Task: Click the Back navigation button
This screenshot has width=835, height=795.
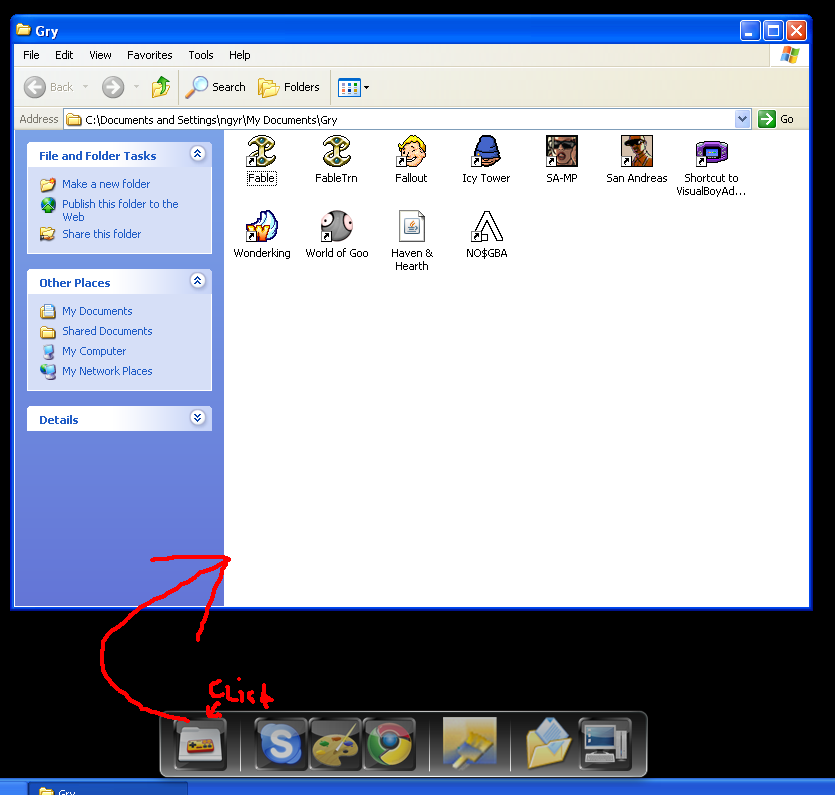Action: tap(48, 87)
